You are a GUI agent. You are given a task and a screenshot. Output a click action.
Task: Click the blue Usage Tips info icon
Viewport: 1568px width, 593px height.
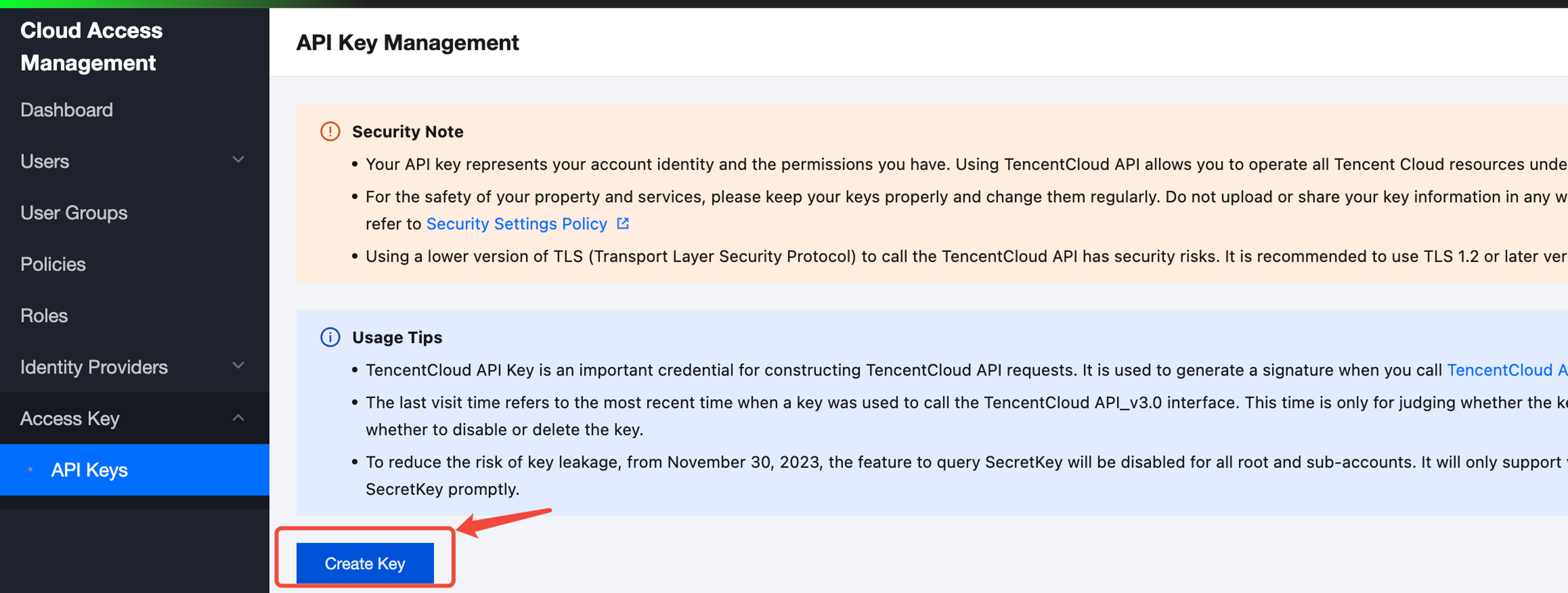click(x=330, y=337)
